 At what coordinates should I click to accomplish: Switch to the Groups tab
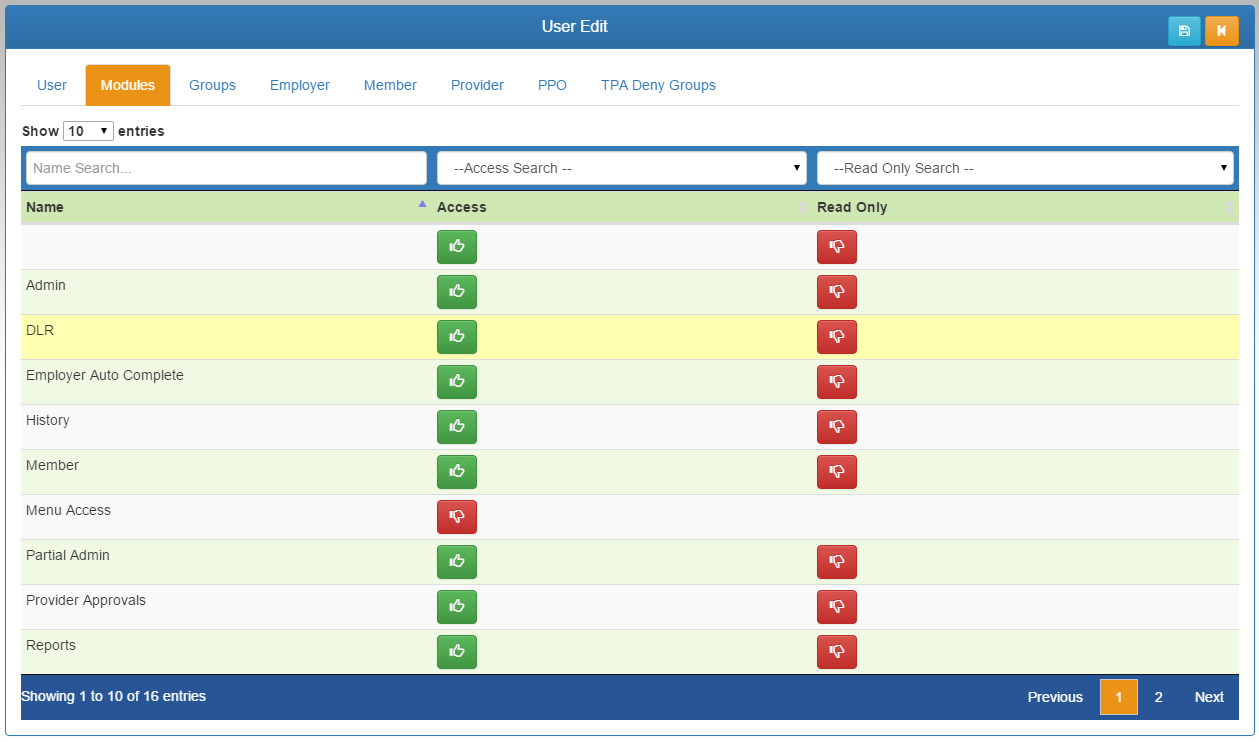tap(212, 85)
